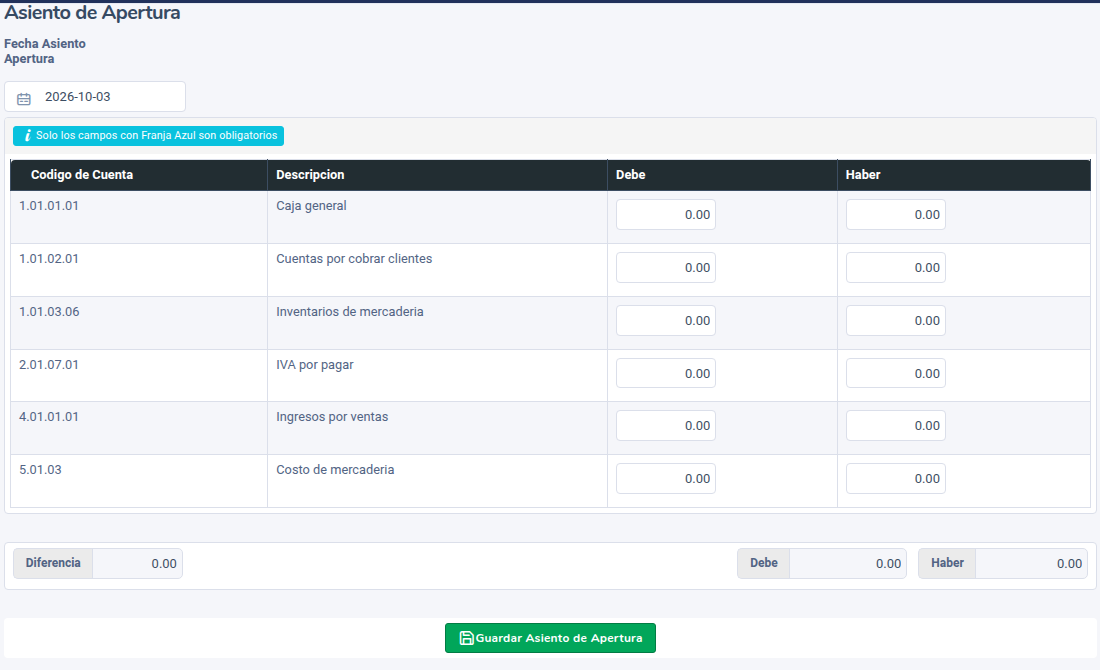This screenshot has height=670, width=1100.
Task: Click the IVA por pagar description
Action: click(x=314, y=365)
